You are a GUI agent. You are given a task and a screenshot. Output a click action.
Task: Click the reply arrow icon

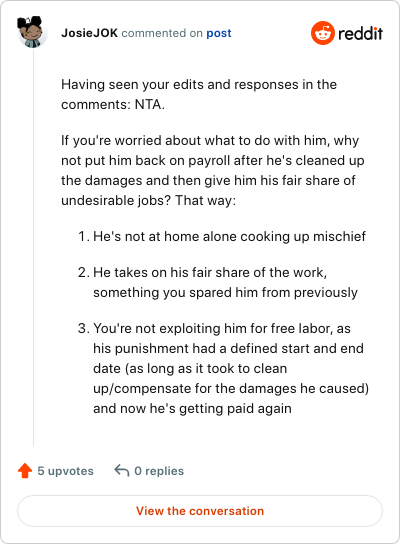pyautogui.click(x=122, y=470)
